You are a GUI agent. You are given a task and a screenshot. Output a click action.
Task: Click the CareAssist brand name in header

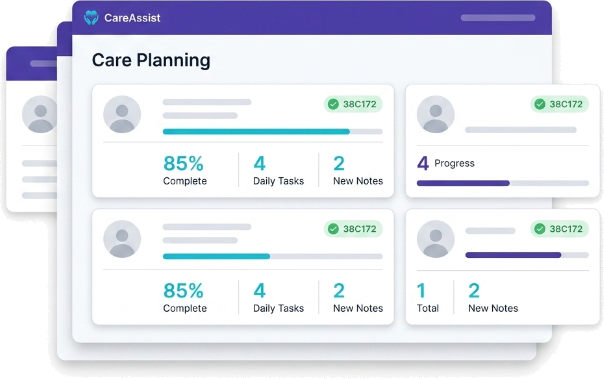click(132, 18)
